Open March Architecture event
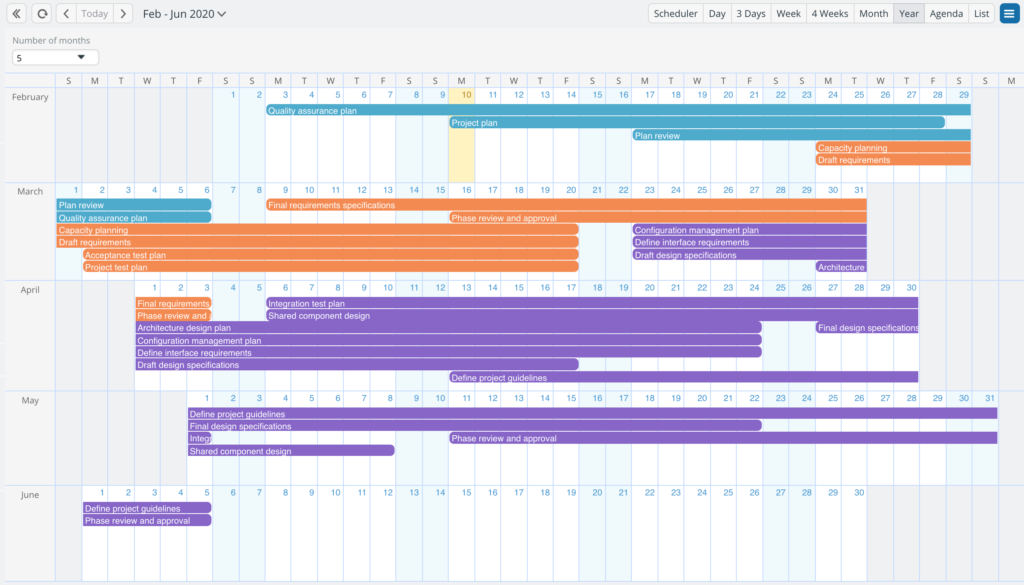This screenshot has width=1024, height=585. [x=841, y=267]
